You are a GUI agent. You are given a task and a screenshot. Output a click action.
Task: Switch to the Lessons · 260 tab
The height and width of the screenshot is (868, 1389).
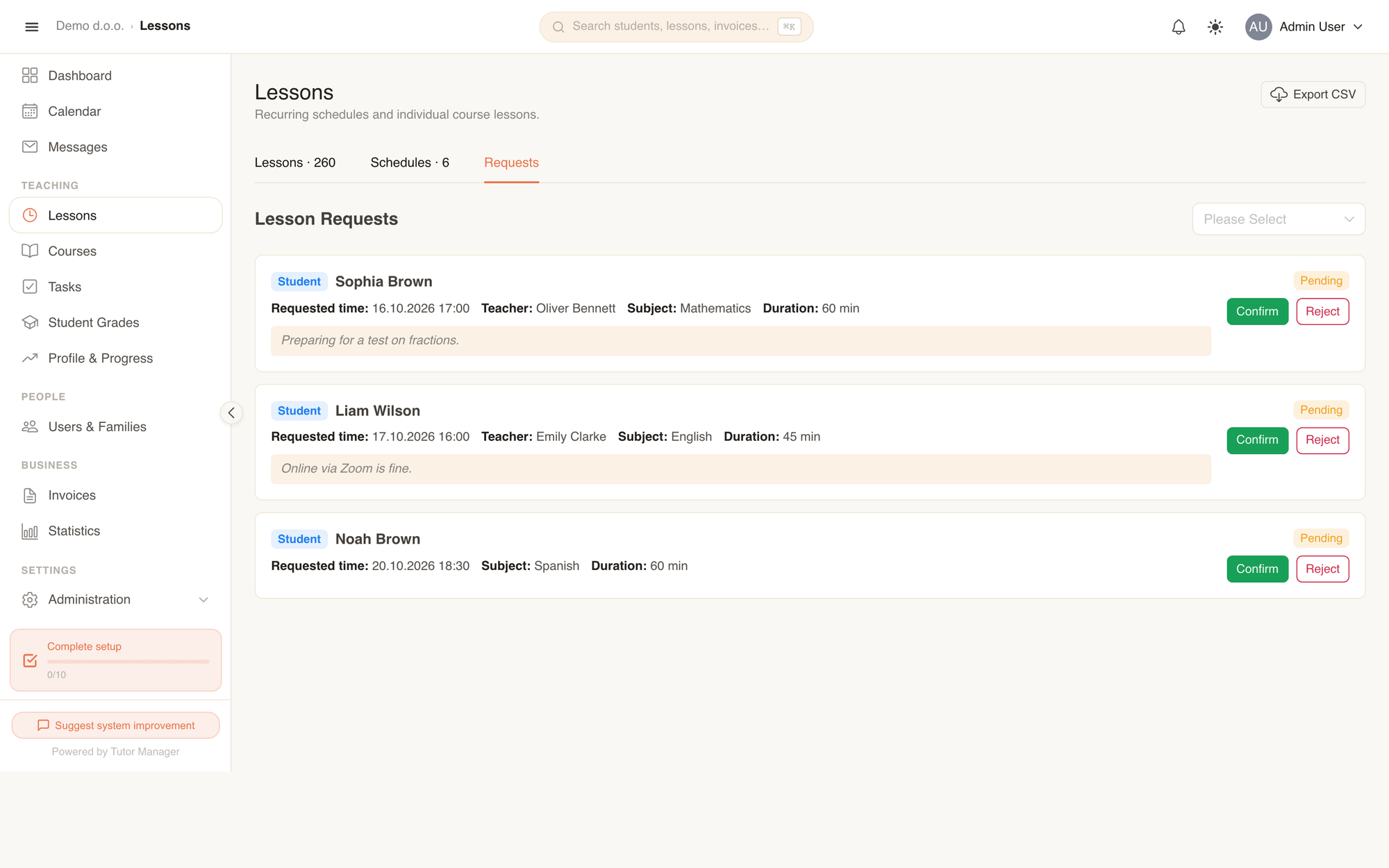[294, 162]
